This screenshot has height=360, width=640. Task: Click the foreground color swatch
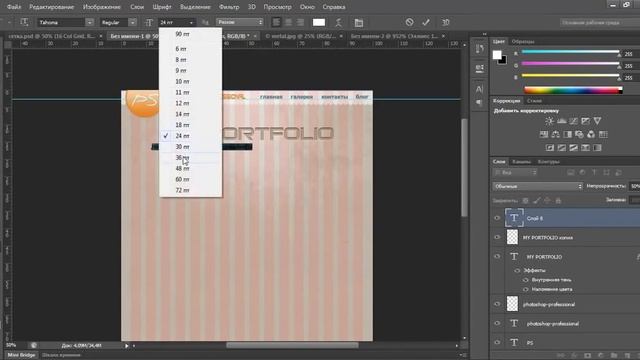click(497, 55)
